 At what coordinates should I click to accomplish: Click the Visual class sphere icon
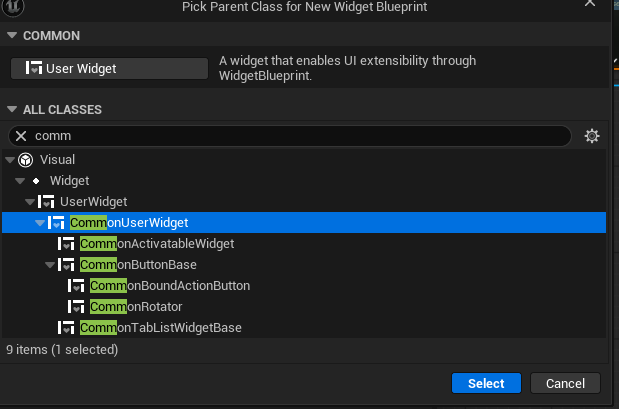pos(26,160)
